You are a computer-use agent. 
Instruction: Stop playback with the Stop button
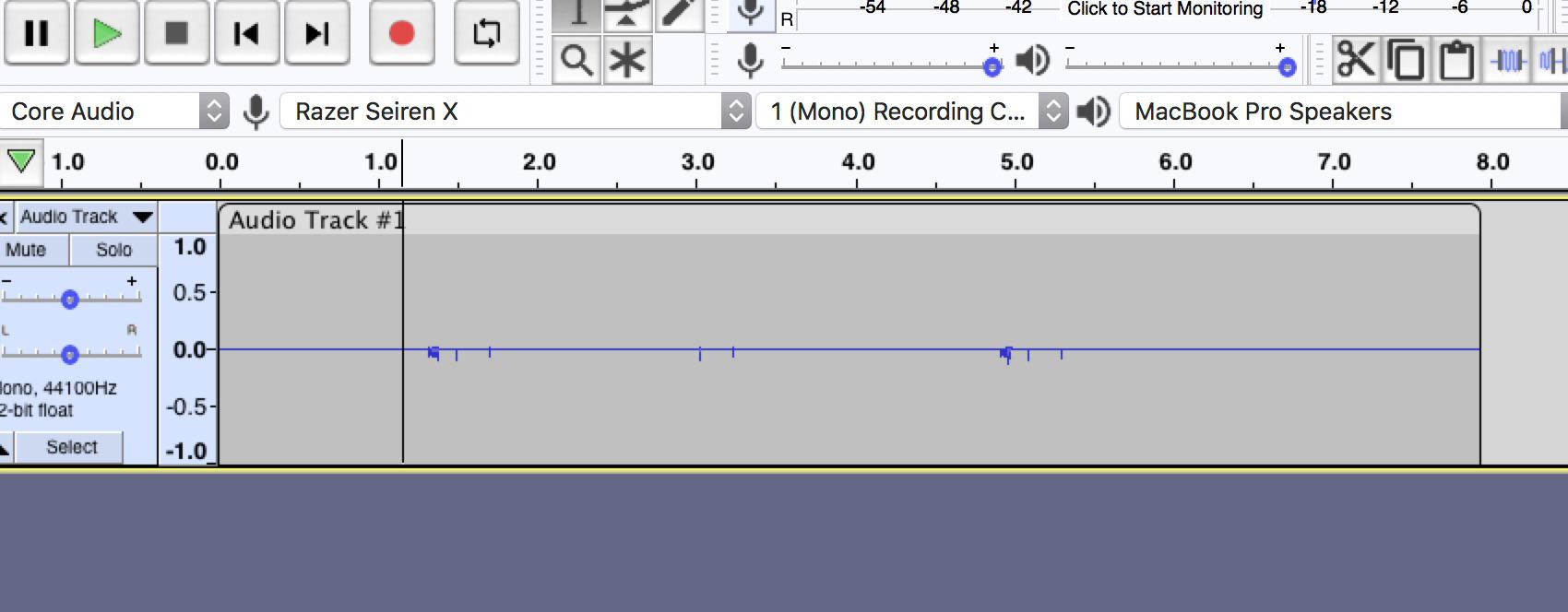pyautogui.click(x=176, y=33)
